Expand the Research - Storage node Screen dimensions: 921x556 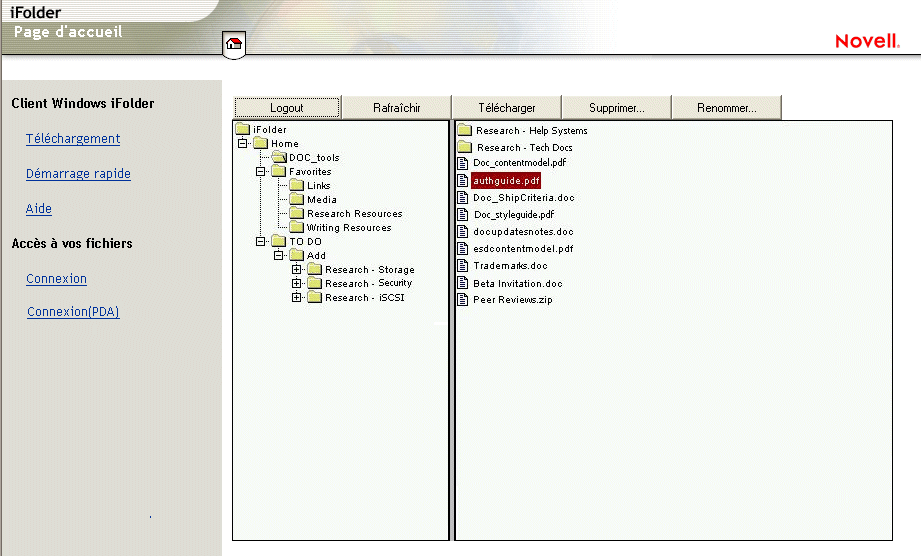(297, 269)
